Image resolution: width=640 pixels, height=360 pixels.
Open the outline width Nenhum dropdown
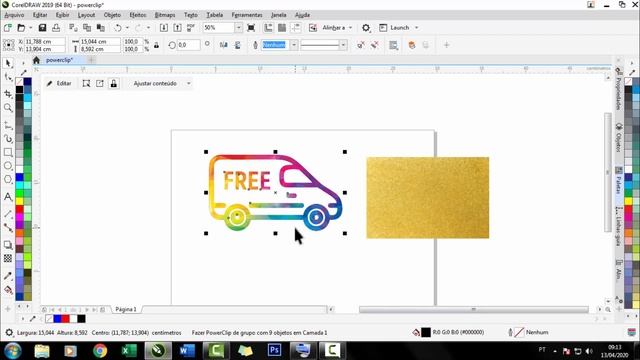(294, 45)
